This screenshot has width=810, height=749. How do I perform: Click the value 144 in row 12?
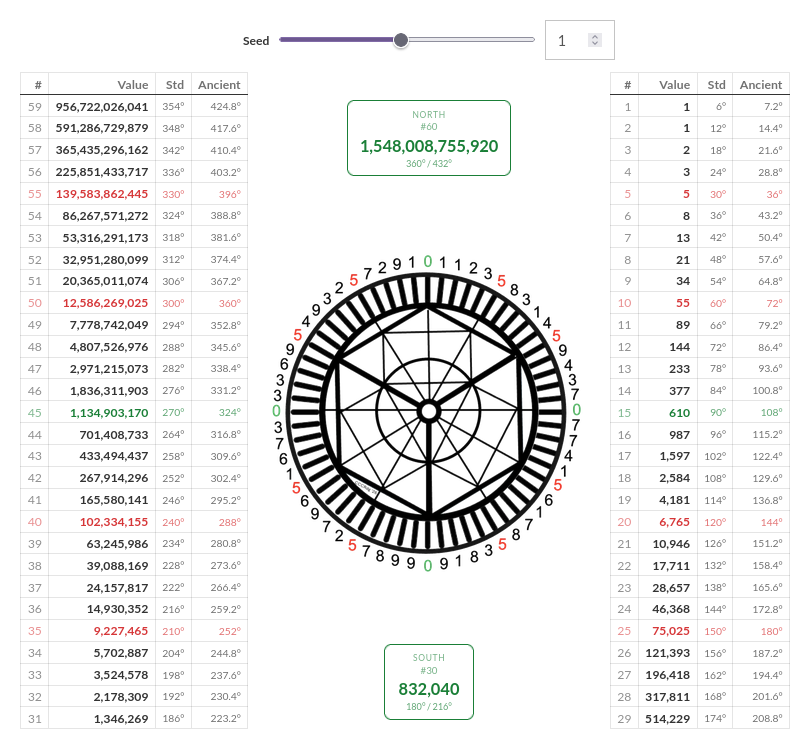click(x=680, y=347)
